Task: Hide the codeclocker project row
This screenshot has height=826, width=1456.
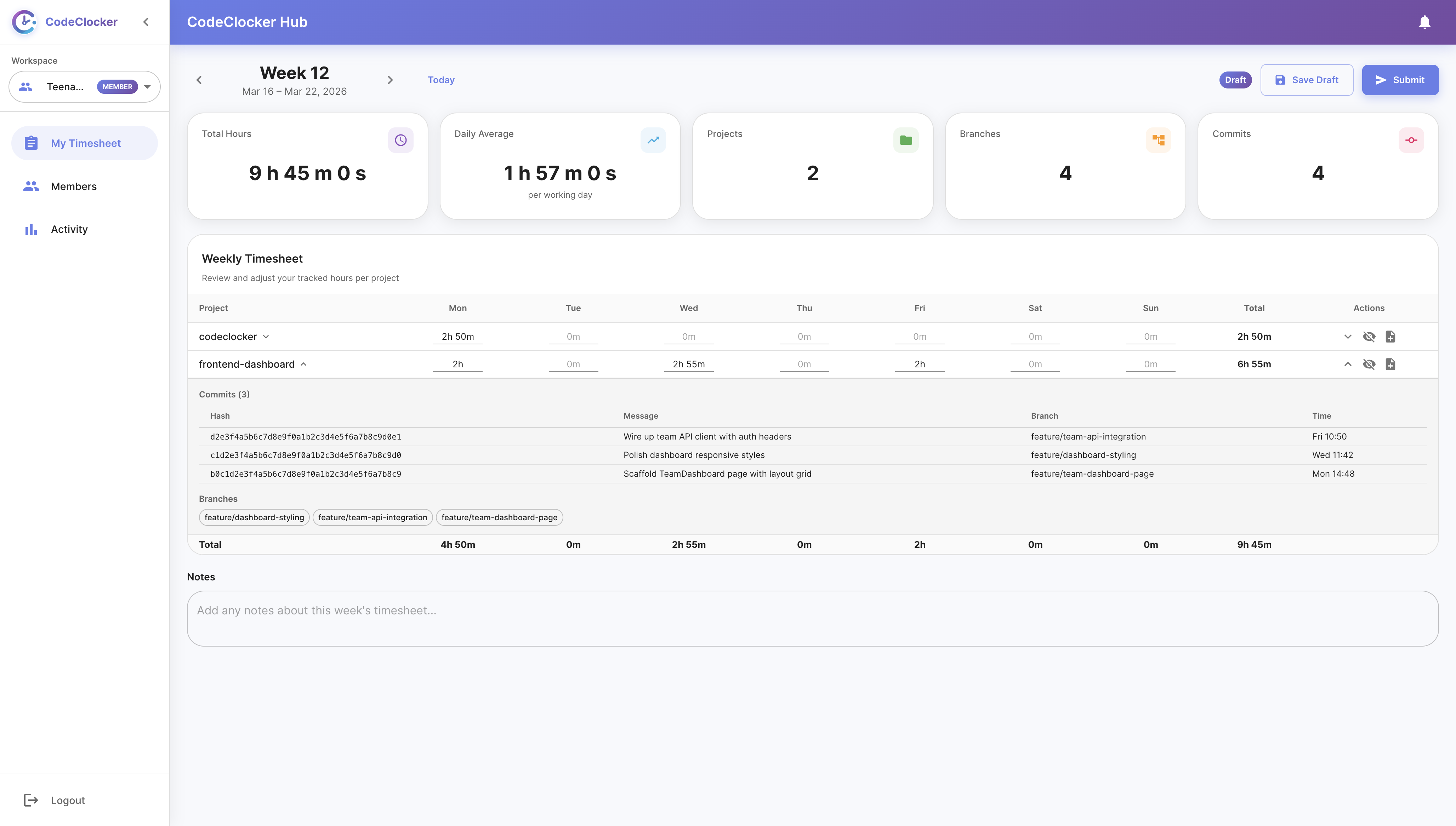Action: point(1370,336)
